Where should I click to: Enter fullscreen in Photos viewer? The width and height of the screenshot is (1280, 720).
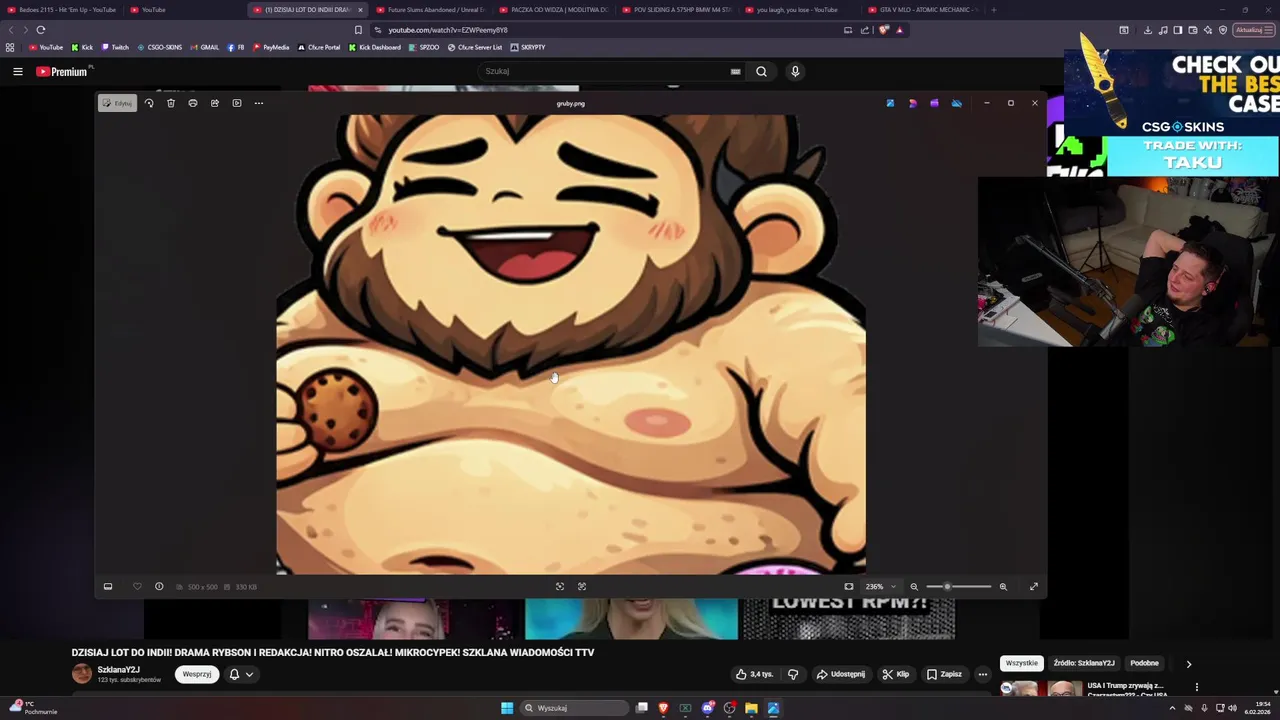click(x=1034, y=587)
